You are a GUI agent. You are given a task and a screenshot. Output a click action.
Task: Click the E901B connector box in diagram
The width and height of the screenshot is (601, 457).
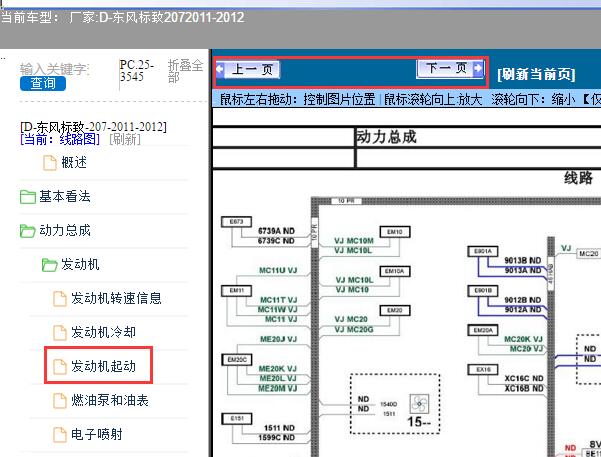click(x=483, y=291)
